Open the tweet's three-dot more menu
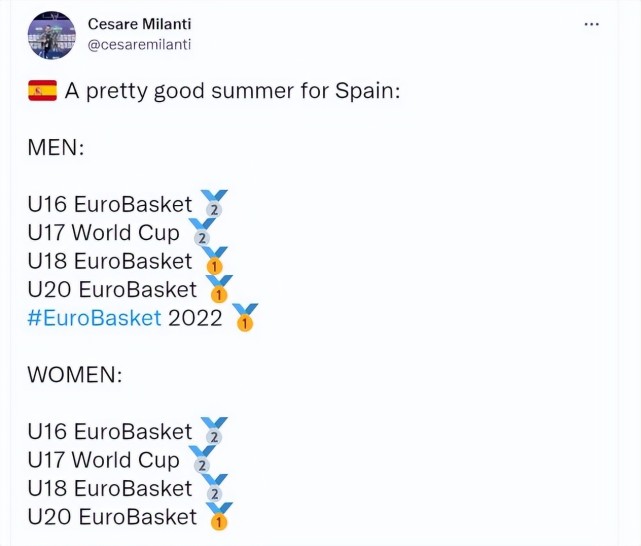 click(x=591, y=24)
